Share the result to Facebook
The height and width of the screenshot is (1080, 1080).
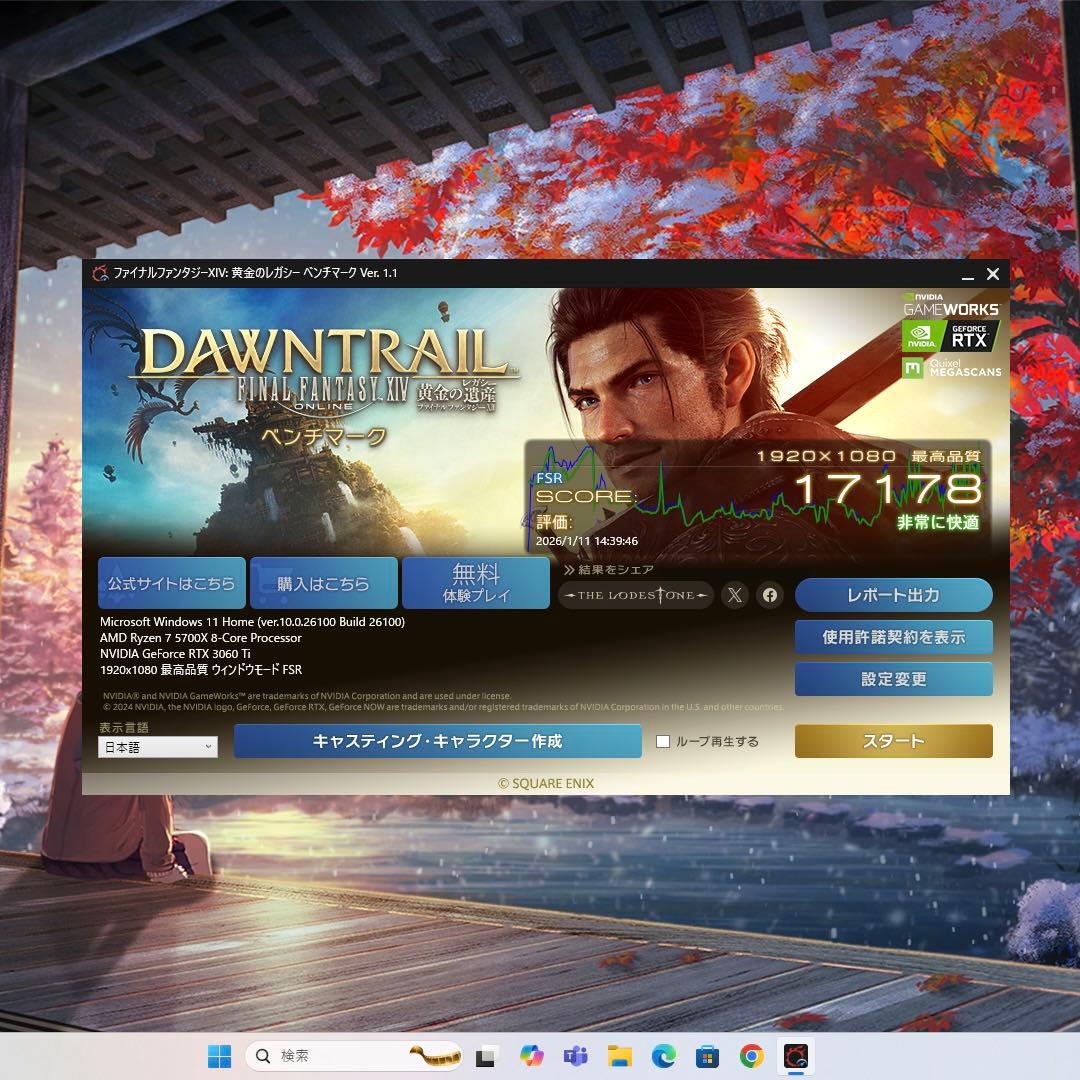pyautogui.click(x=769, y=595)
